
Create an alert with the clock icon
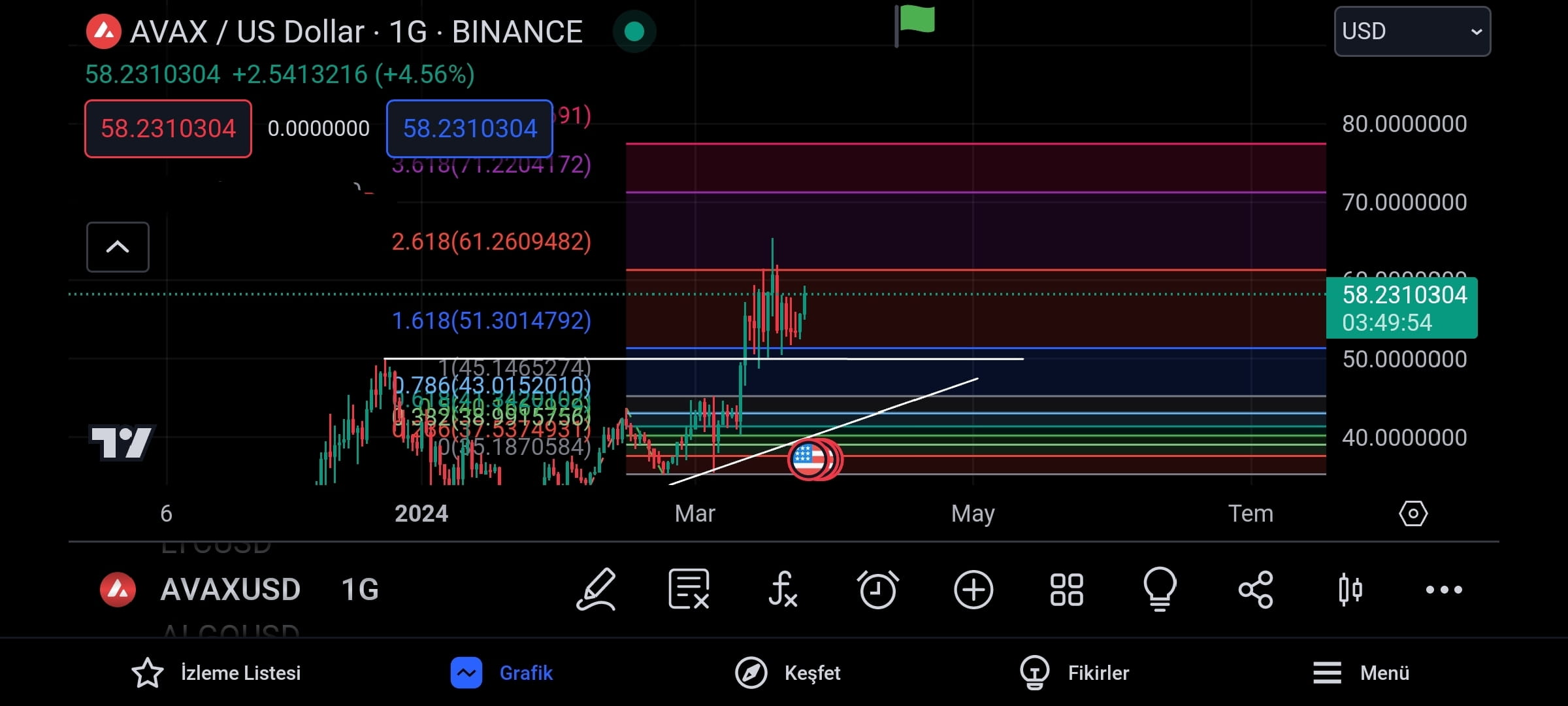tap(877, 589)
